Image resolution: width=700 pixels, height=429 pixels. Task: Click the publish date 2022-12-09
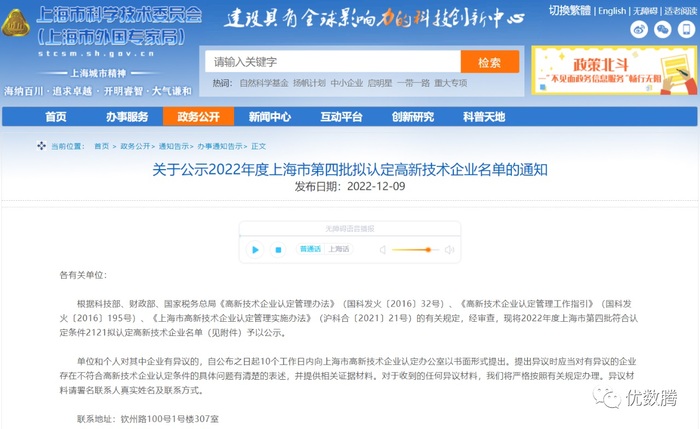(x=376, y=186)
